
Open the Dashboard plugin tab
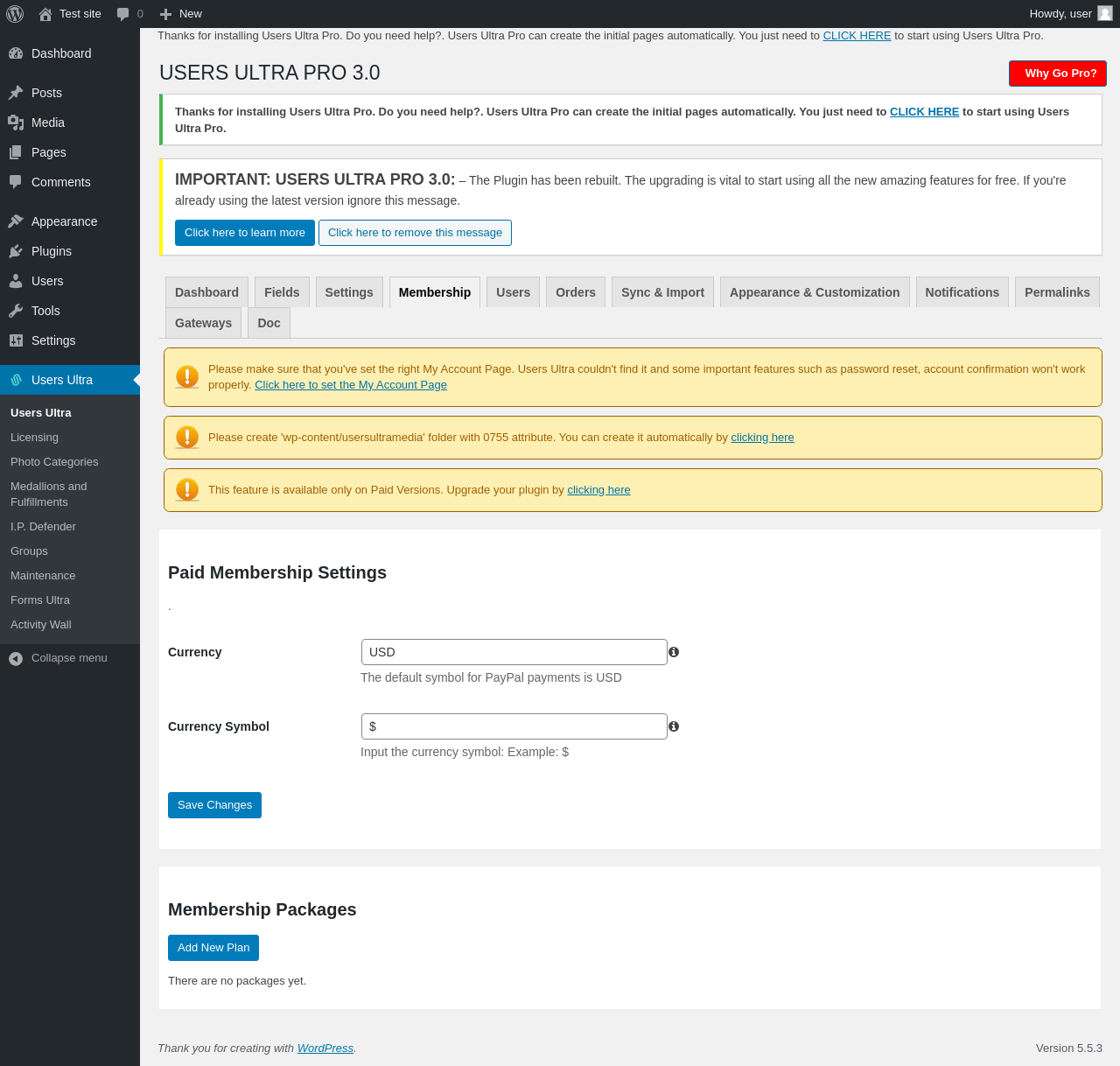(x=206, y=292)
